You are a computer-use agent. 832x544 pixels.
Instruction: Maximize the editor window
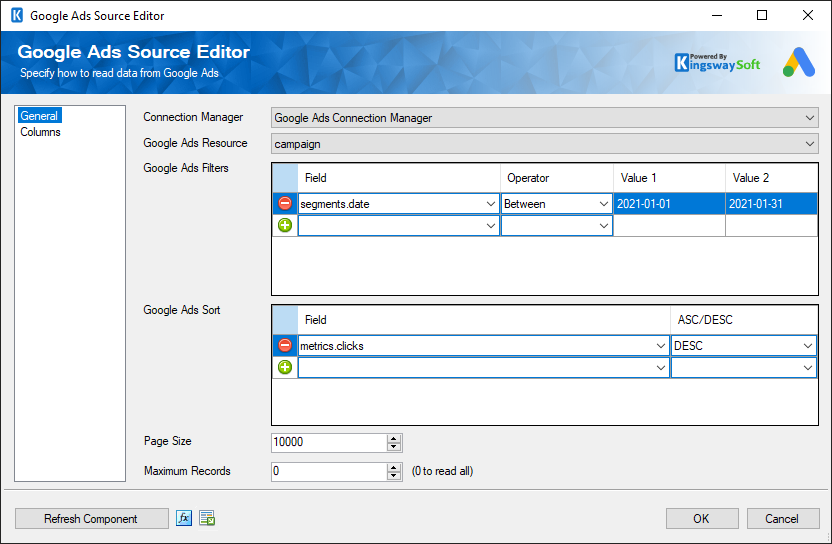coord(762,15)
